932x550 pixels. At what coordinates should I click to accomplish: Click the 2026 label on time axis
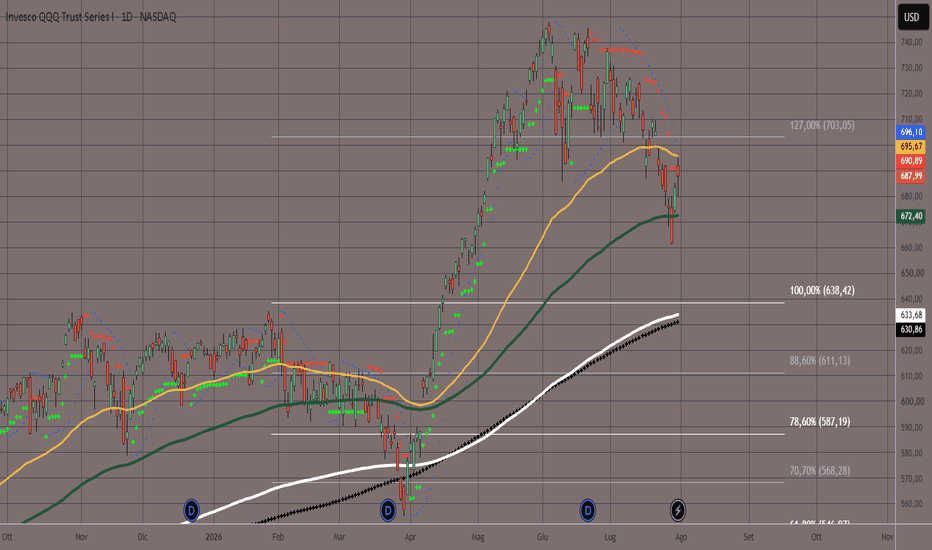click(213, 537)
